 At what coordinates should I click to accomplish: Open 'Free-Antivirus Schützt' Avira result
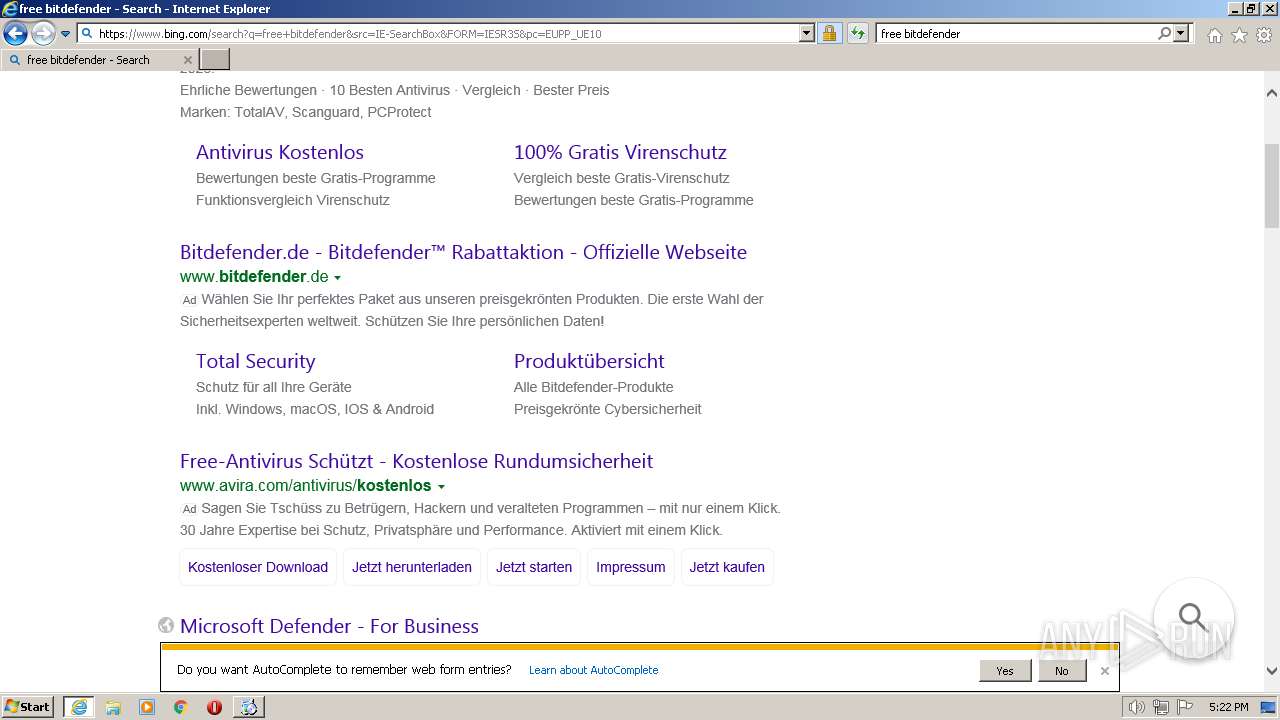pyautogui.click(x=416, y=461)
